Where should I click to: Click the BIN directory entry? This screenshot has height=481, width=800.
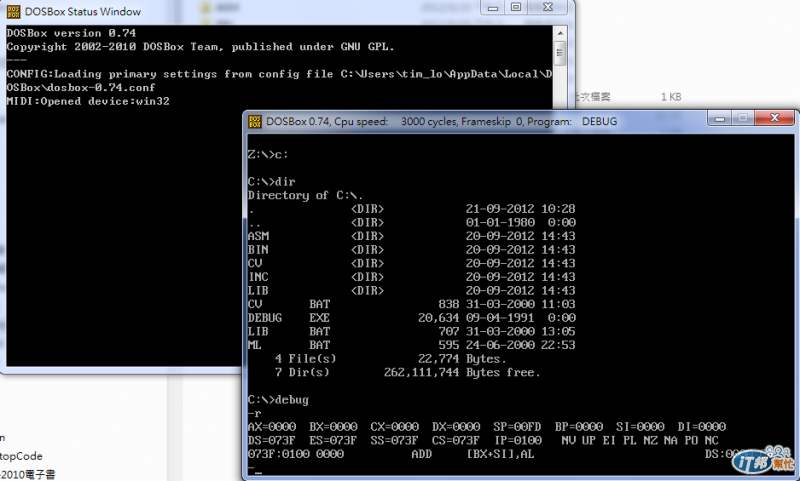tap(411, 250)
